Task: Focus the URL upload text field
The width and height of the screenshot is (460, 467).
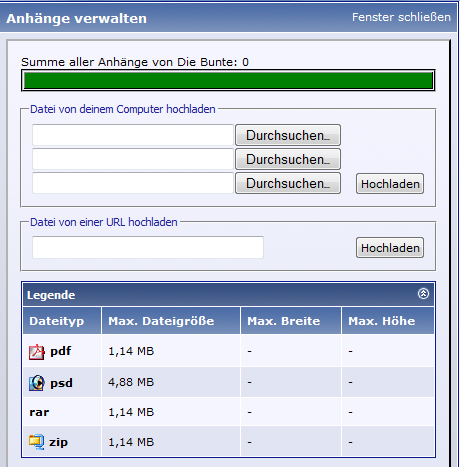Action: coord(148,247)
